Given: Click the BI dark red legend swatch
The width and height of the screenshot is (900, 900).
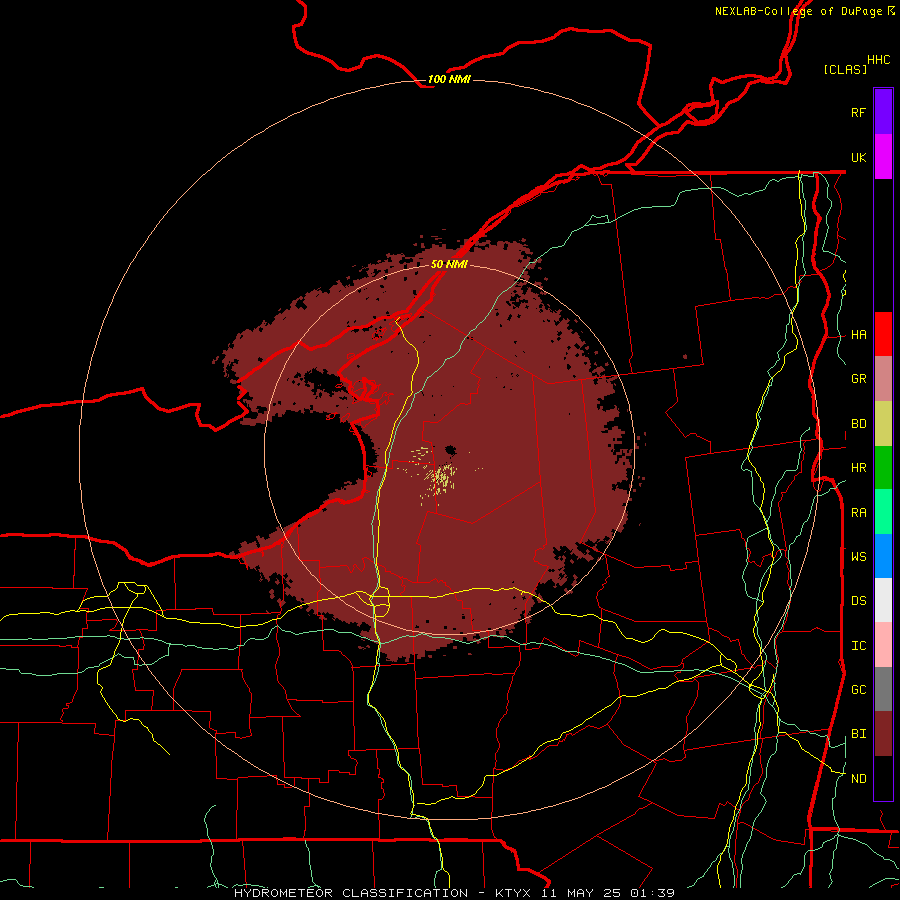Looking at the screenshot, I should click(x=883, y=734).
